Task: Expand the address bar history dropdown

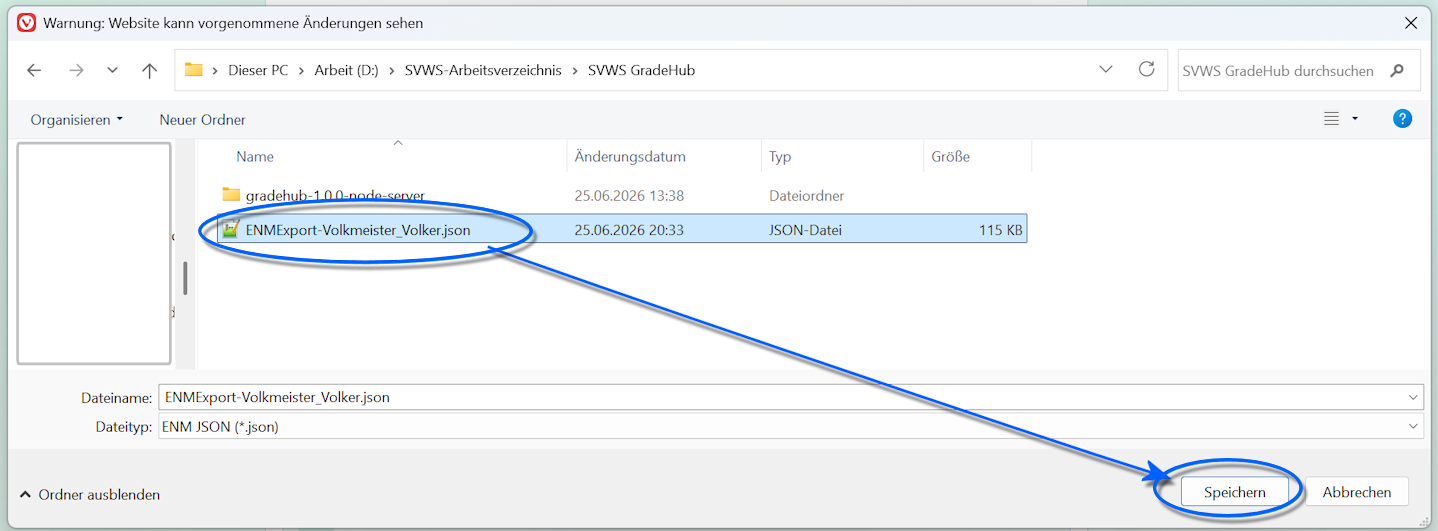Action: click(x=1105, y=70)
